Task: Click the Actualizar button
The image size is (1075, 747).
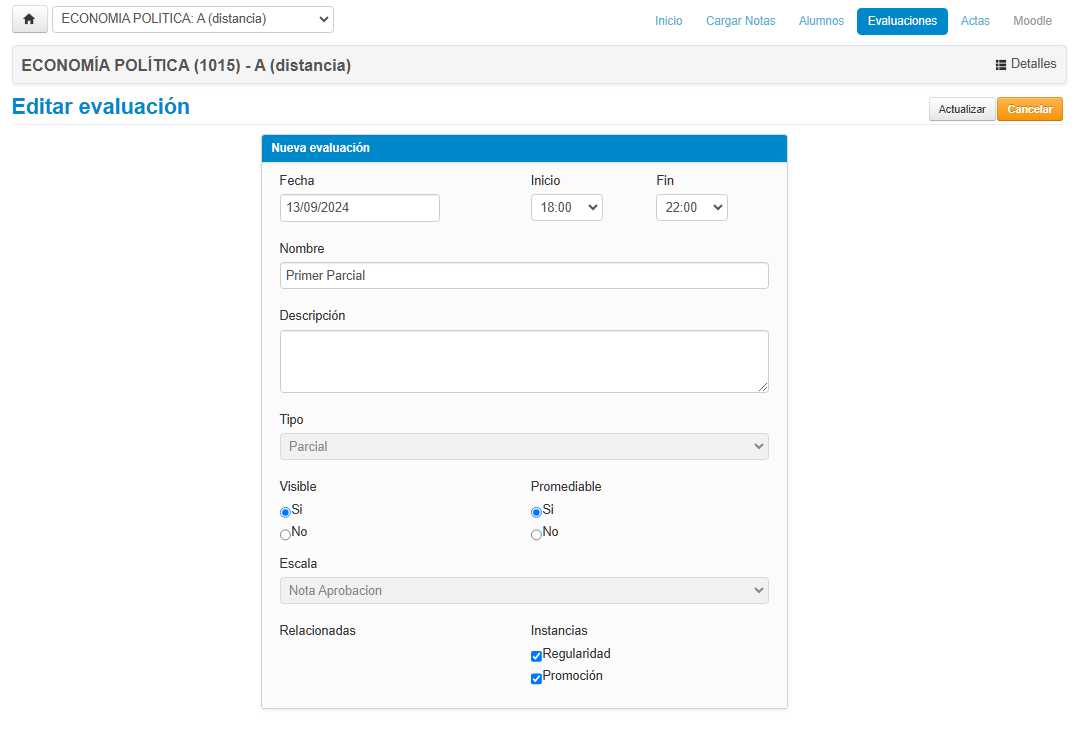Action: coord(962,109)
